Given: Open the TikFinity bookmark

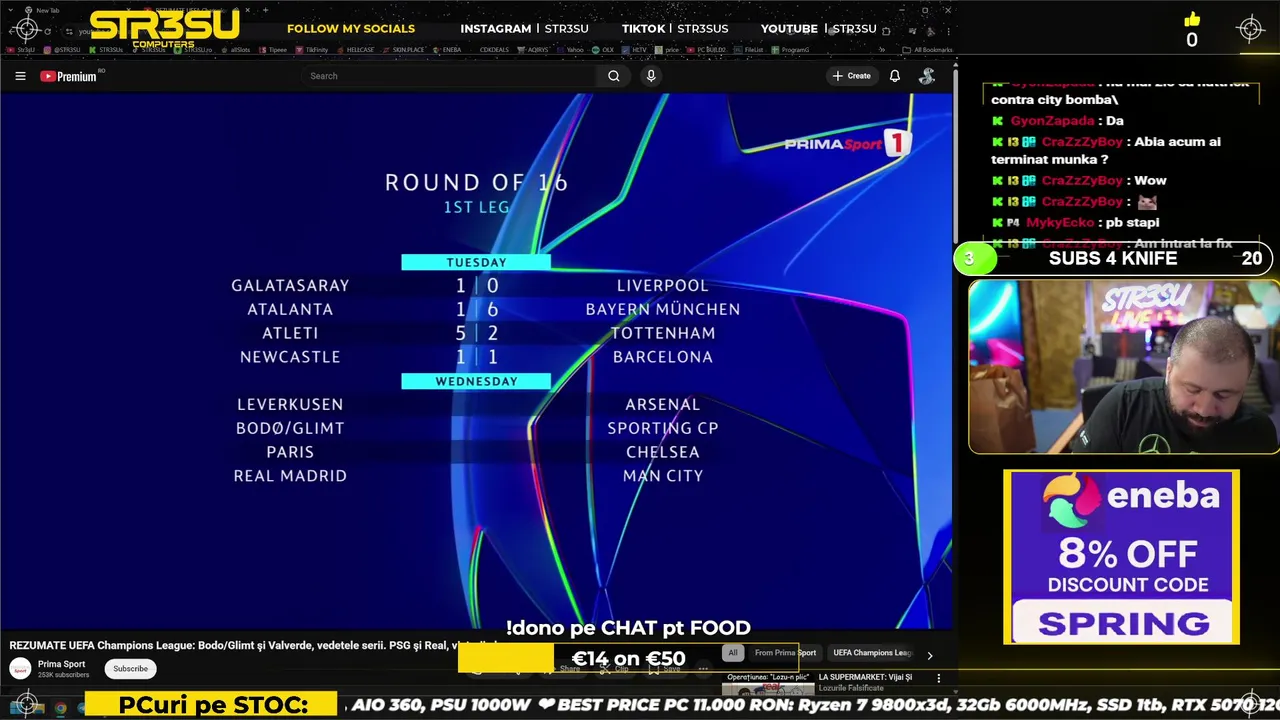Looking at the screenshot, I should [x=313, y=49].
